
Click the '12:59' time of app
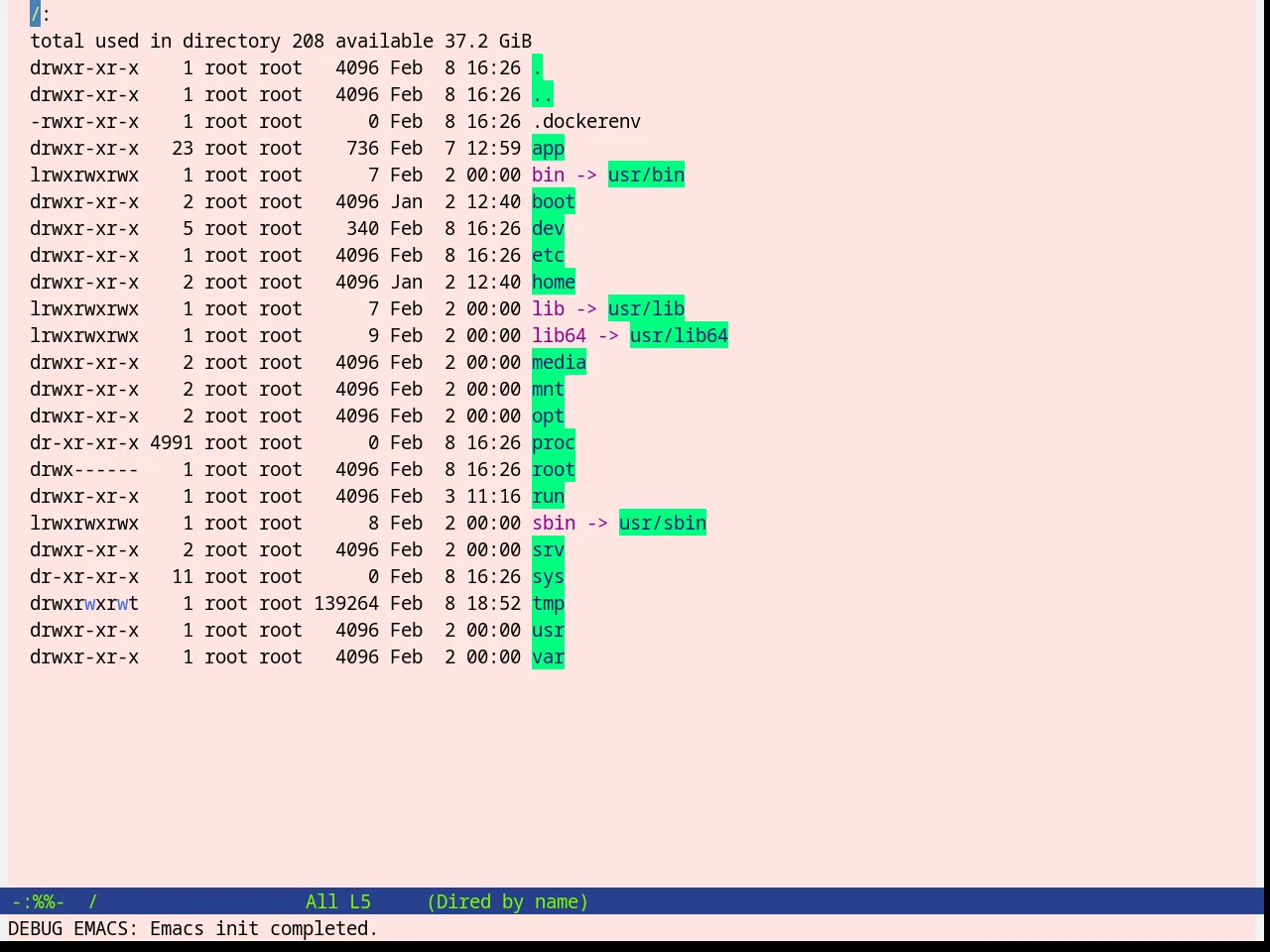pyautogui.click(x=493, y=149)
